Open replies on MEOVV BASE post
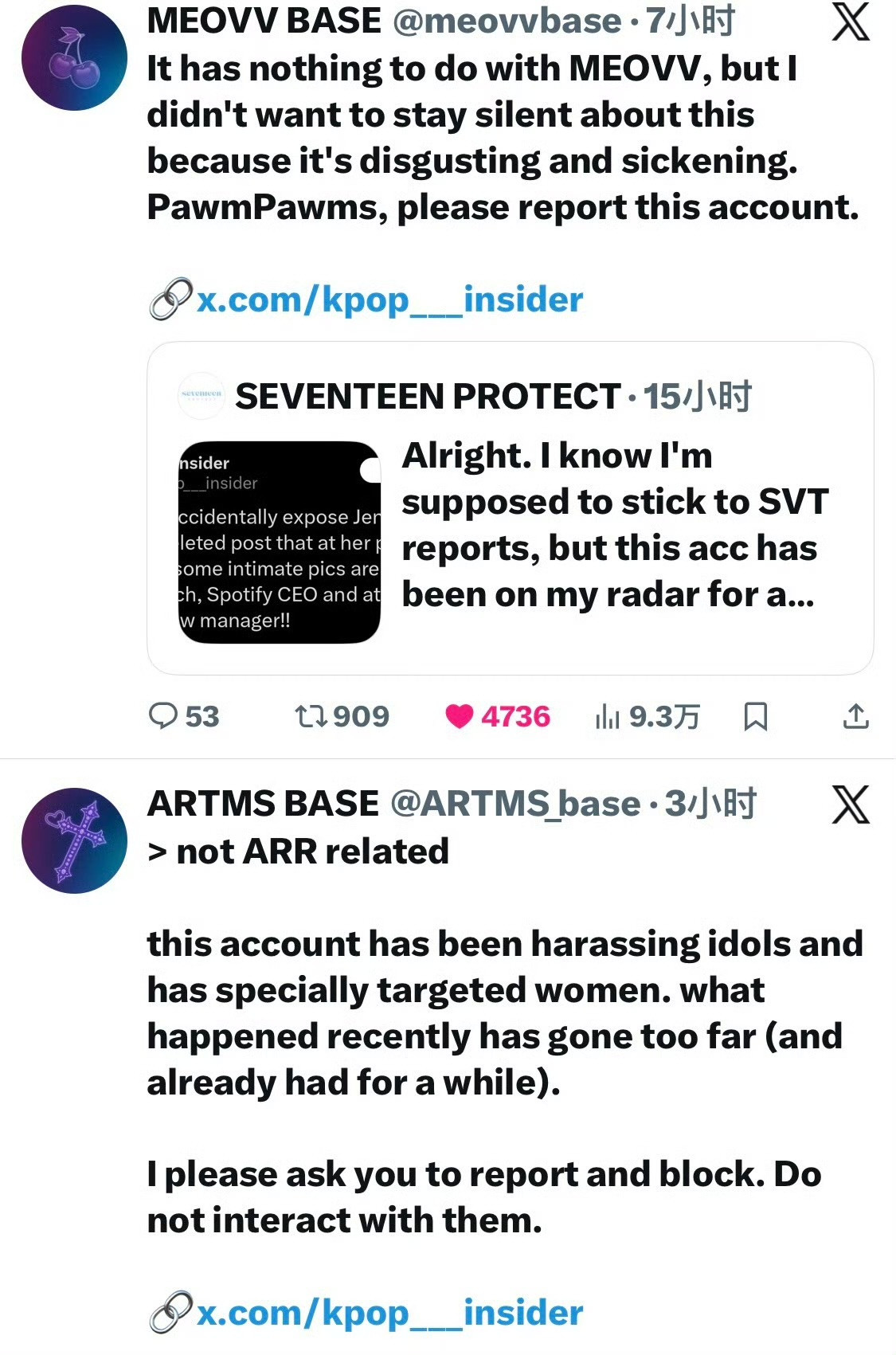The width and height of the screenshot is (896, 1355). coord(184,716)
